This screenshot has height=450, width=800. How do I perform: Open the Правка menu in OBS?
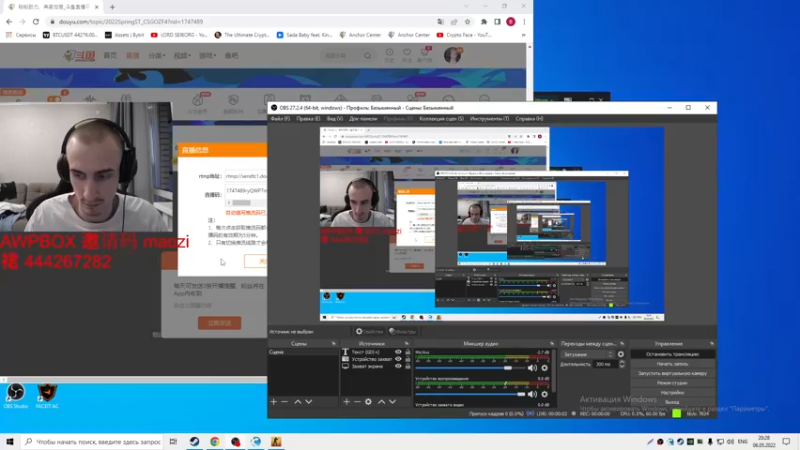tap(308, 119)
